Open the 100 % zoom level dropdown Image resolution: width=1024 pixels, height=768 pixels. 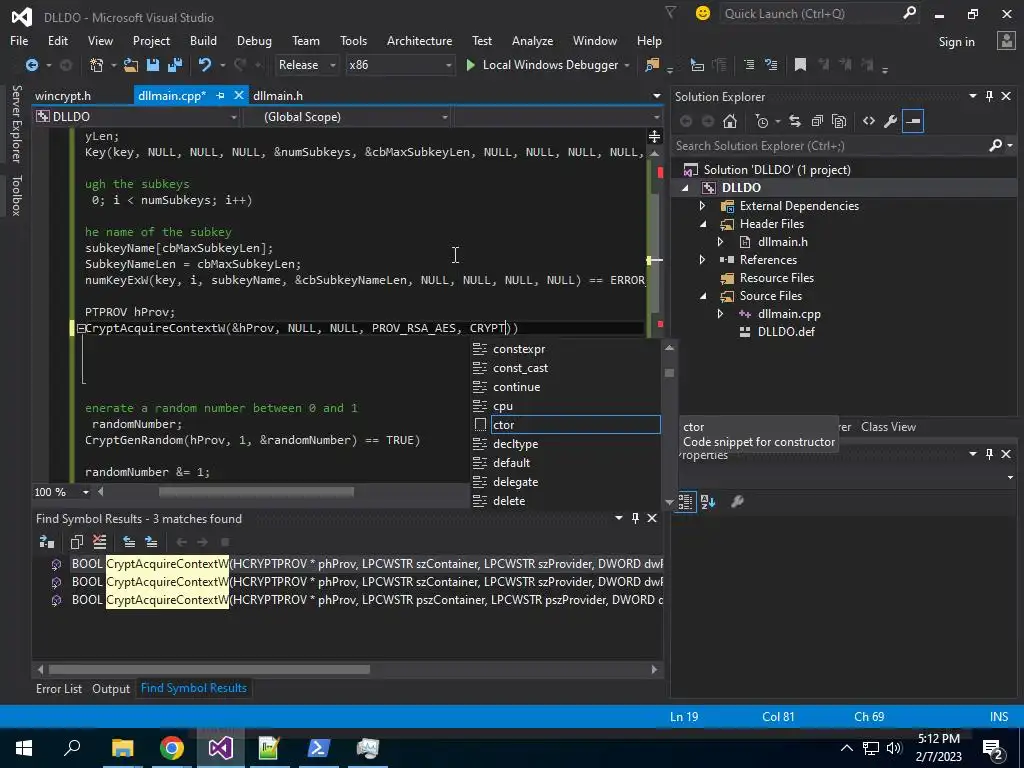click(x=86, y=492)
